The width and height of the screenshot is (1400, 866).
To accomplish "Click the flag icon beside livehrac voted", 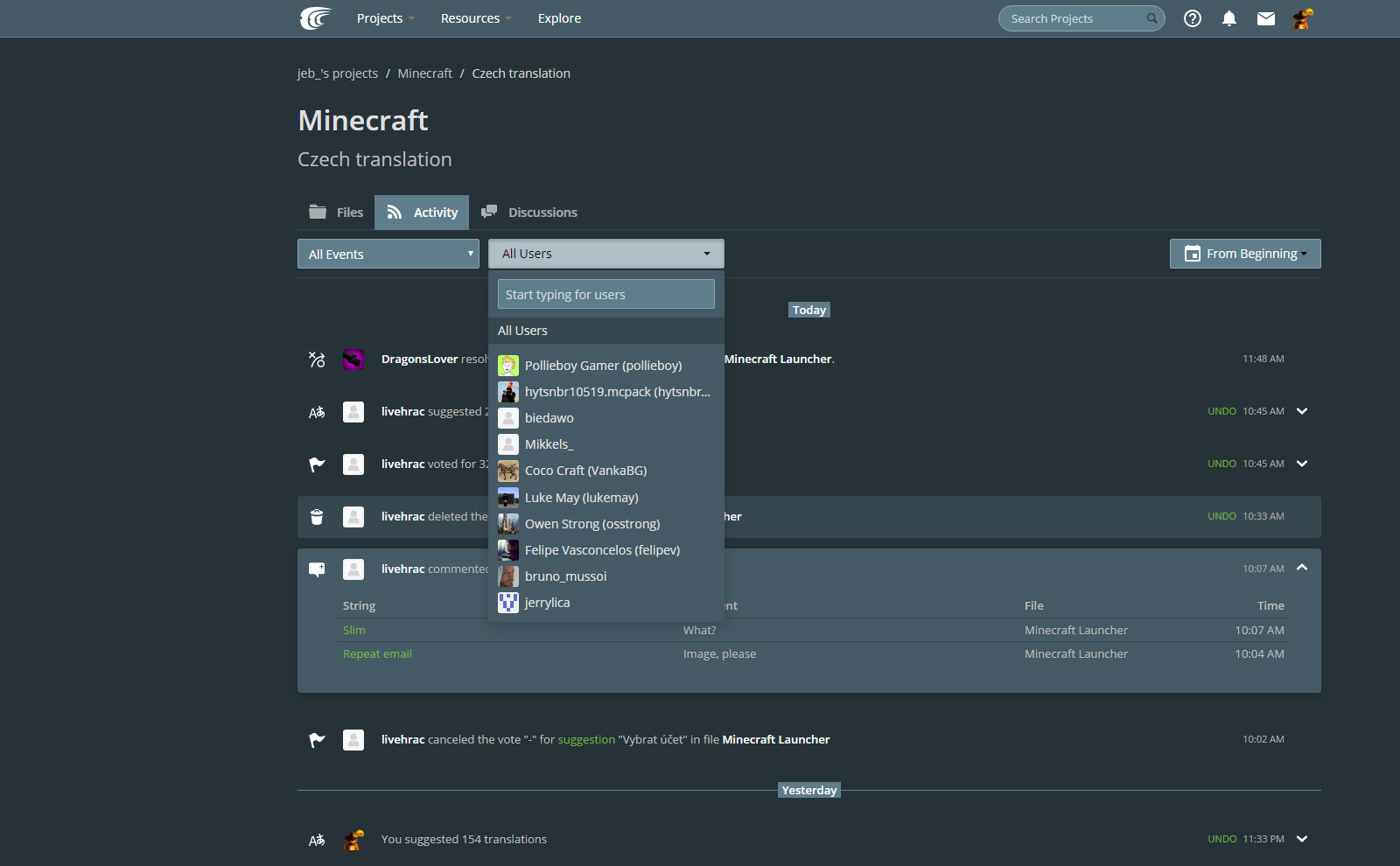I will pos(317,464).
